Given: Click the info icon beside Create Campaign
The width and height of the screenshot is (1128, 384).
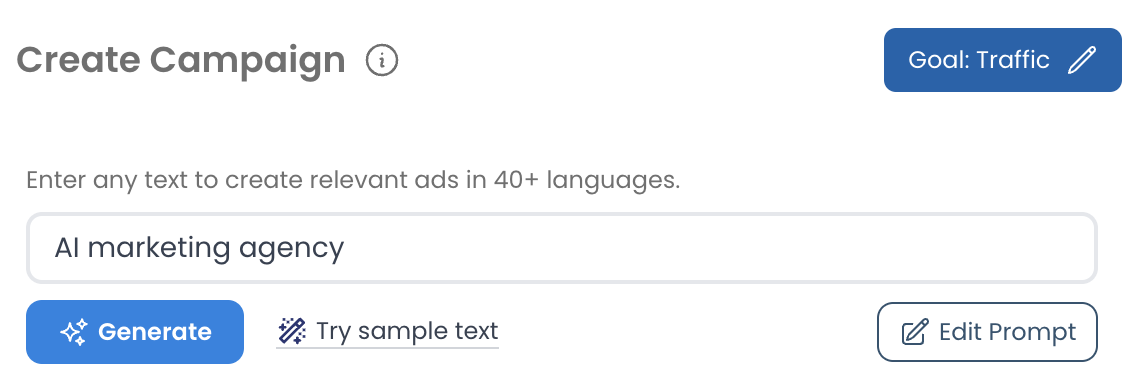Looking at the screenshot, I should pyautogui.click(x=382, y=60).
